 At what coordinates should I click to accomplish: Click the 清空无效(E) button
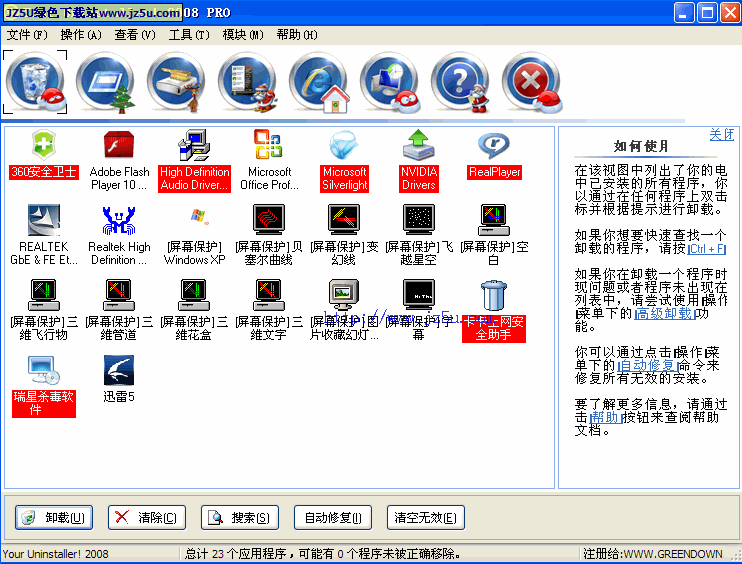click(x=425, y=518)
